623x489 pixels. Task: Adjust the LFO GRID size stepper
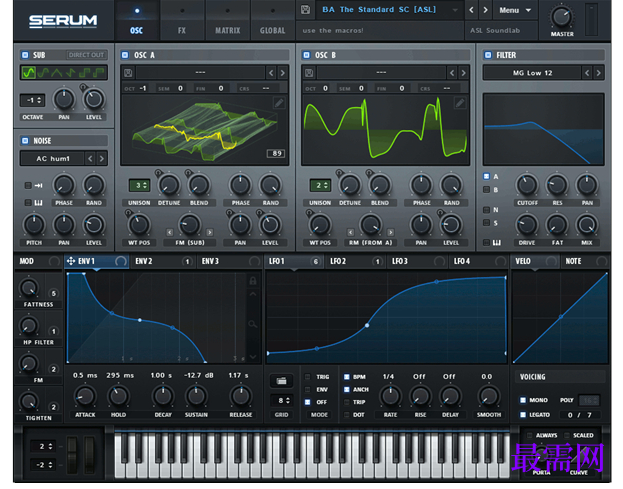coord(281,400)
